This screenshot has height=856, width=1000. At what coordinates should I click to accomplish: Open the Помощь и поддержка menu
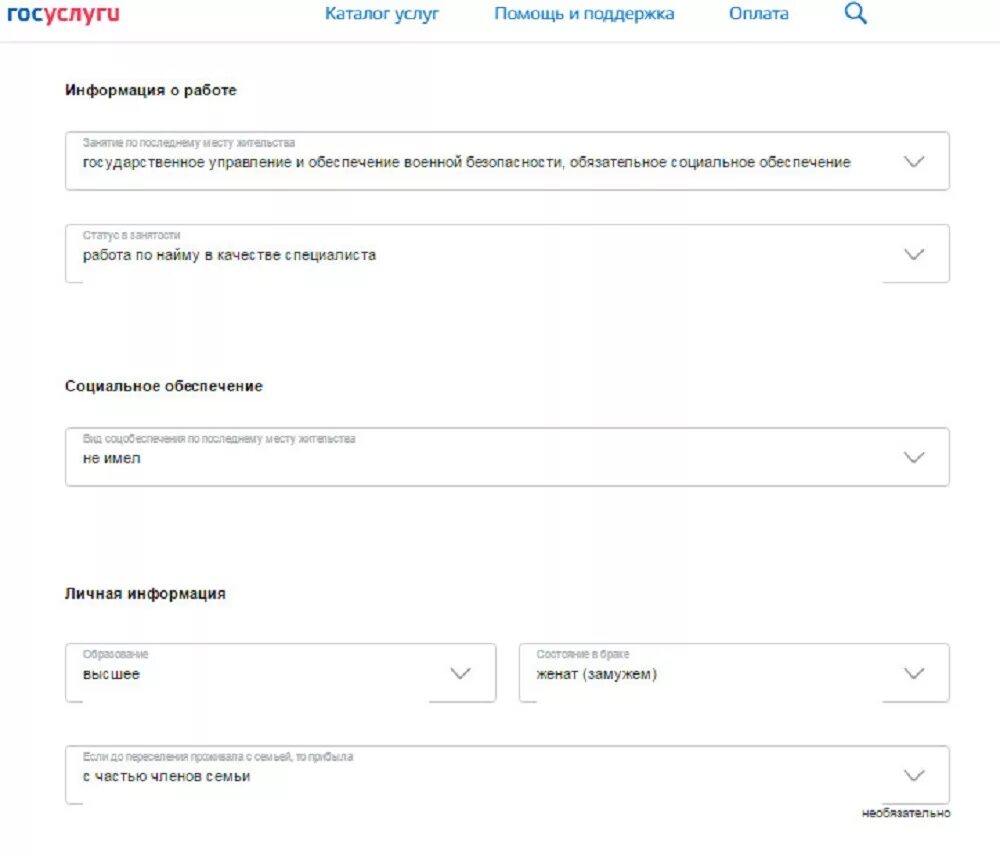point(584,13)
